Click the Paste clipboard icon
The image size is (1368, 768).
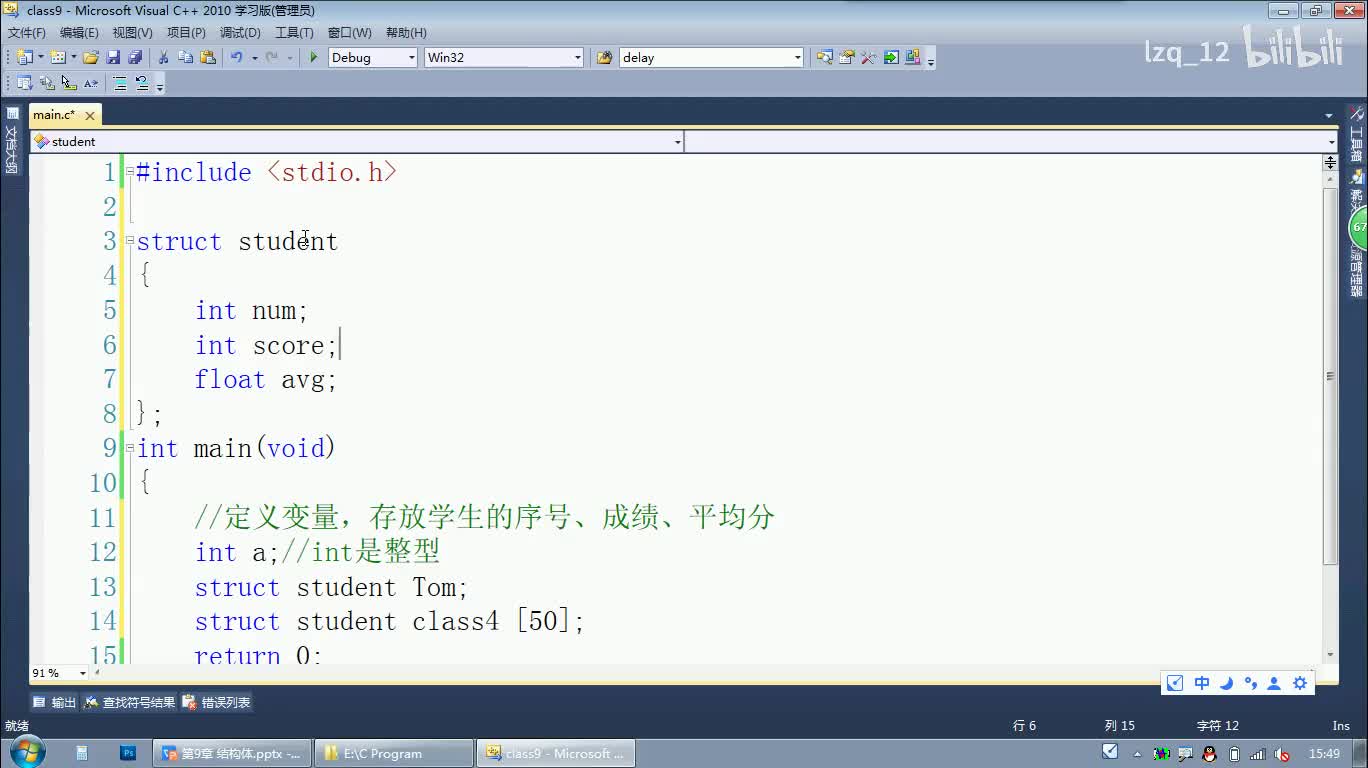click(207, 58)
